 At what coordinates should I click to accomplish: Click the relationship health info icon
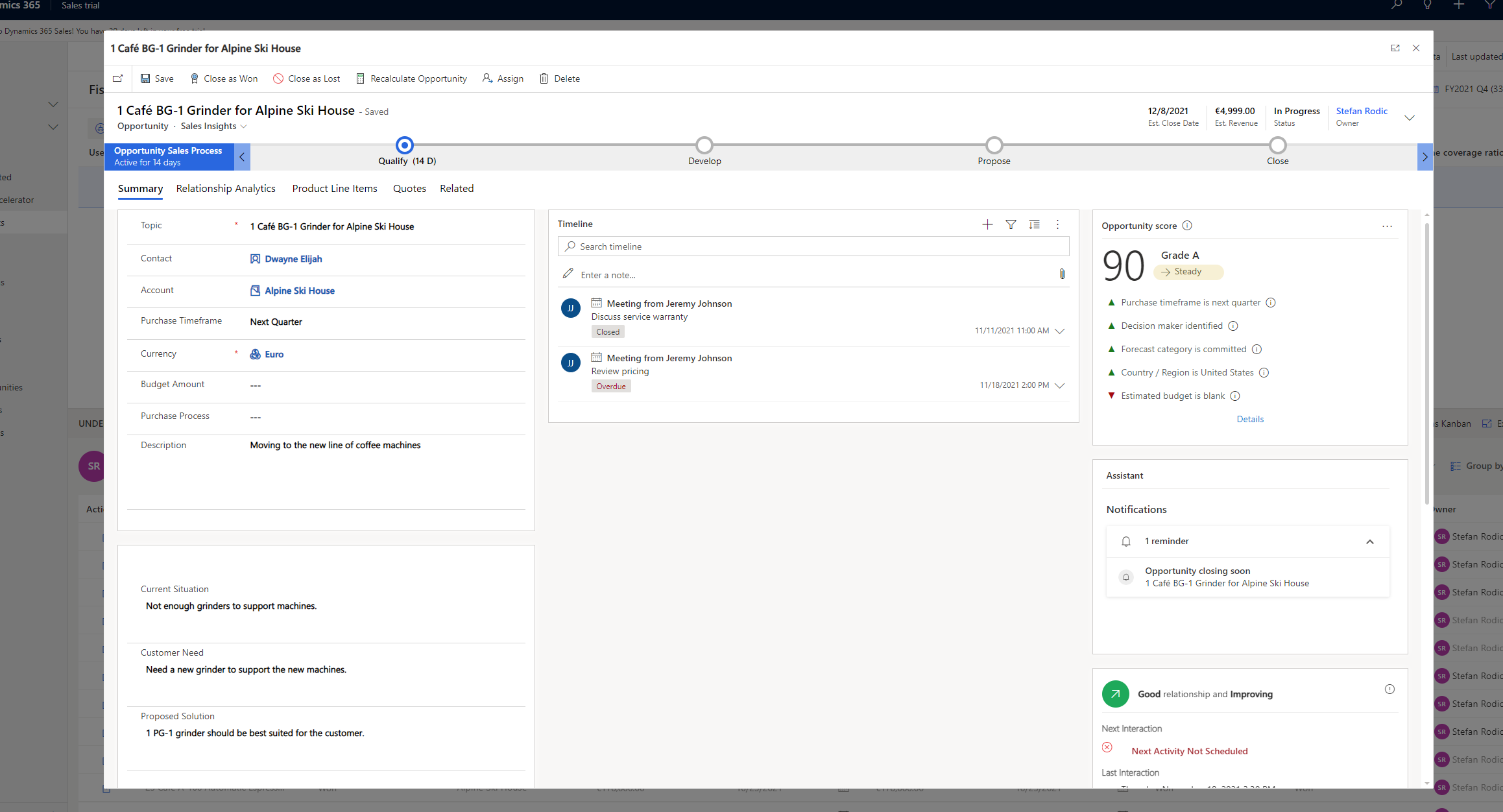(x=1389, y=689)
